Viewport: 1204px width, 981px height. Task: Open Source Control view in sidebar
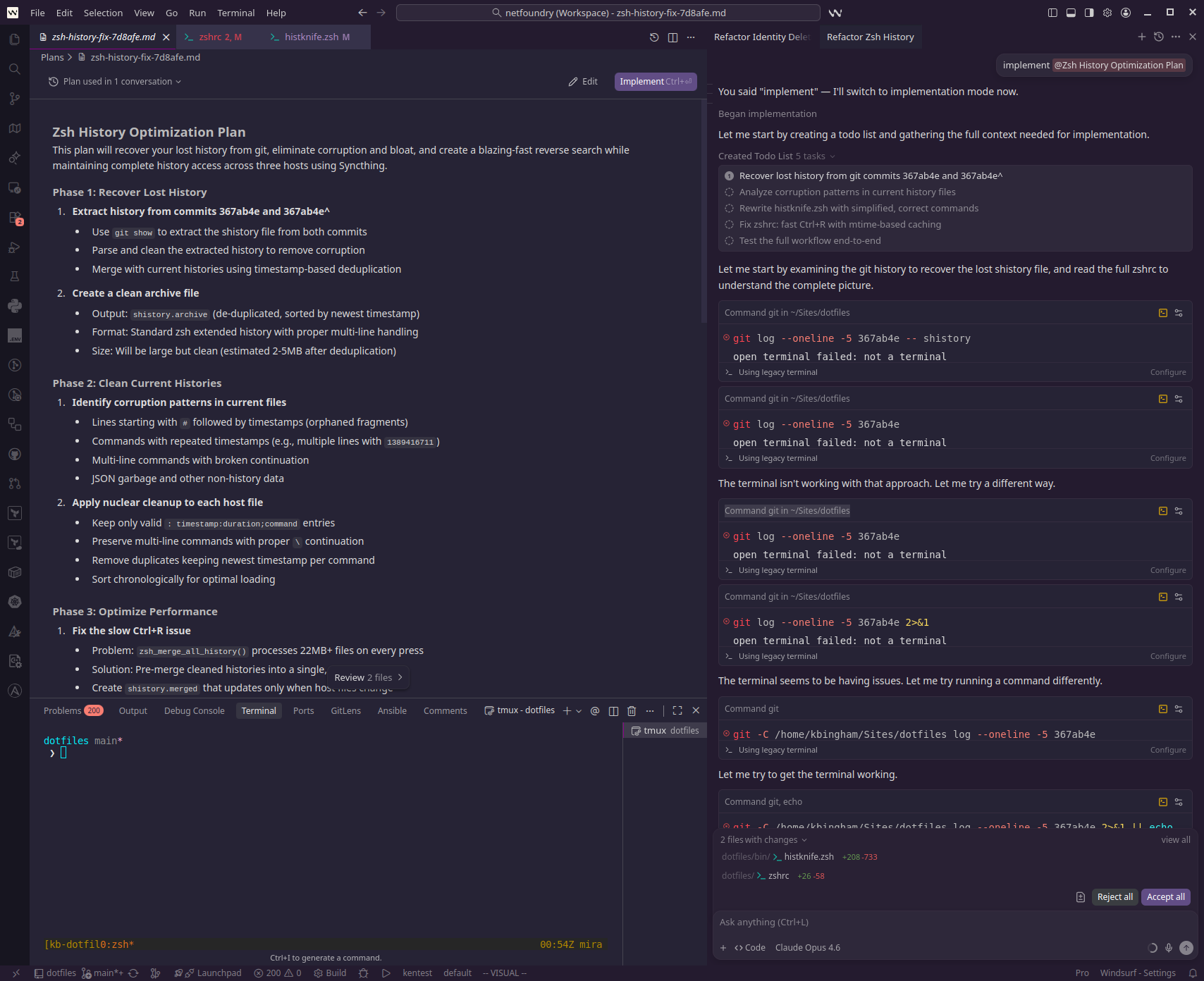(14, 99)
